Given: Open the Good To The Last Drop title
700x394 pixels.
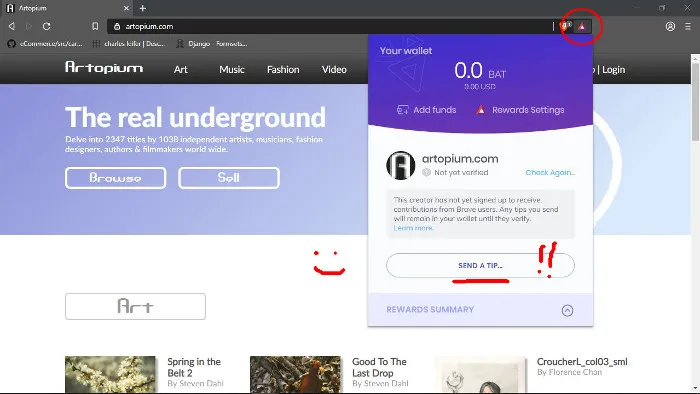Looking at the screenshot, I should click(379, 367).
